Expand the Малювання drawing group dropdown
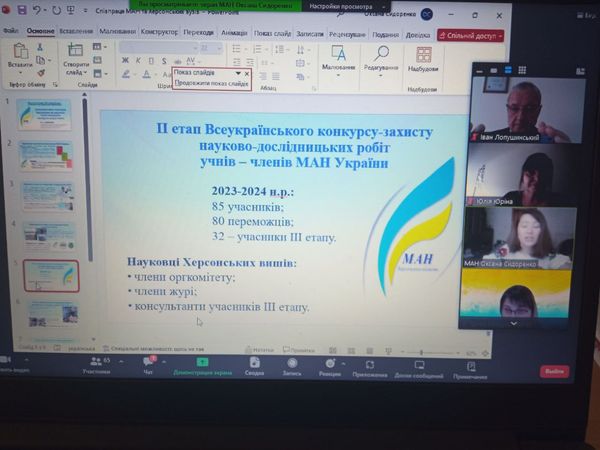Image resolution: width=600 pixels, height=450 pixels. [339, 75]
